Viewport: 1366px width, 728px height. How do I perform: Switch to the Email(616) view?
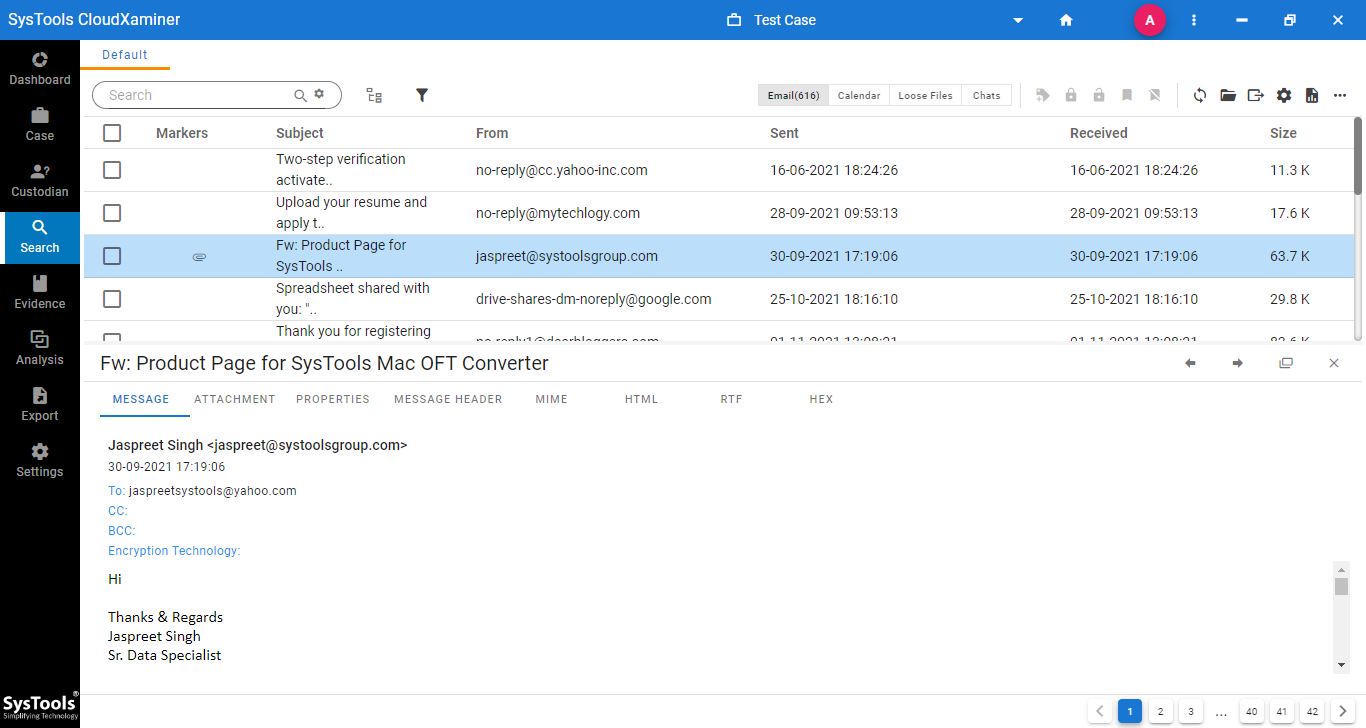coord(793,95)
